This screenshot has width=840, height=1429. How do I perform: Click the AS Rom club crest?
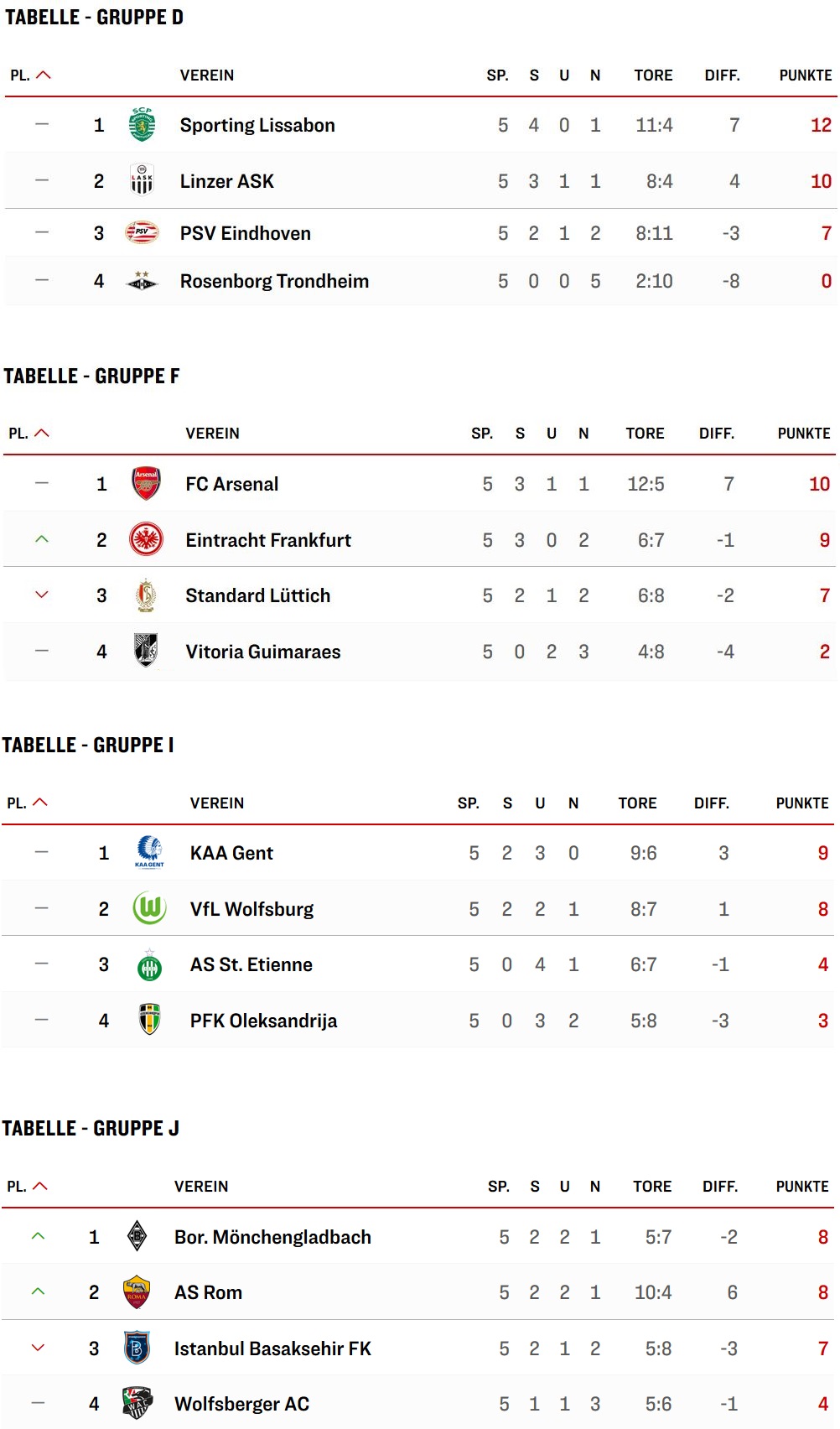click(x=137, y=1292)
